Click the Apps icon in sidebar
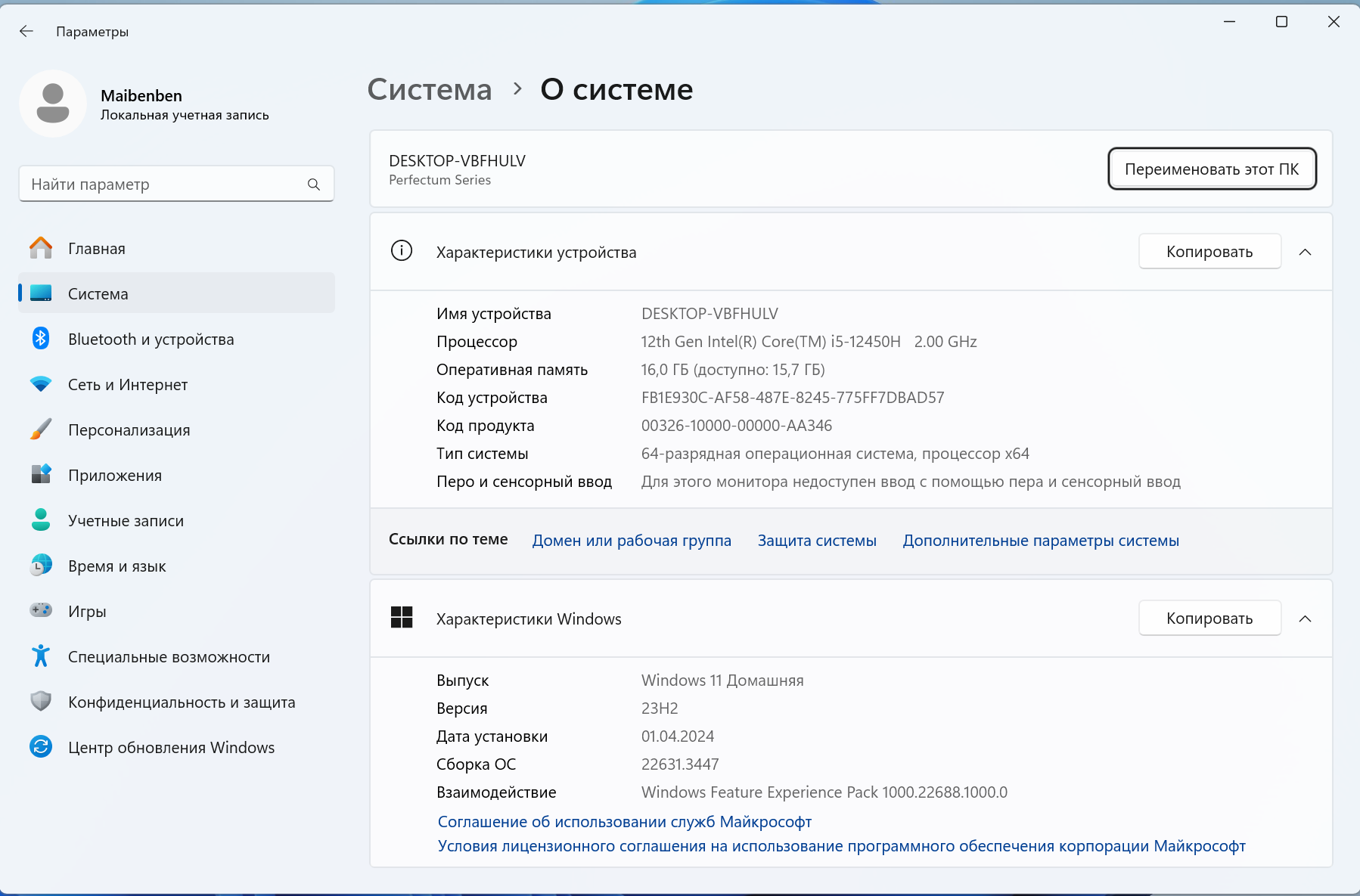This screenshot has height=896, width=1360. point(41,475)
